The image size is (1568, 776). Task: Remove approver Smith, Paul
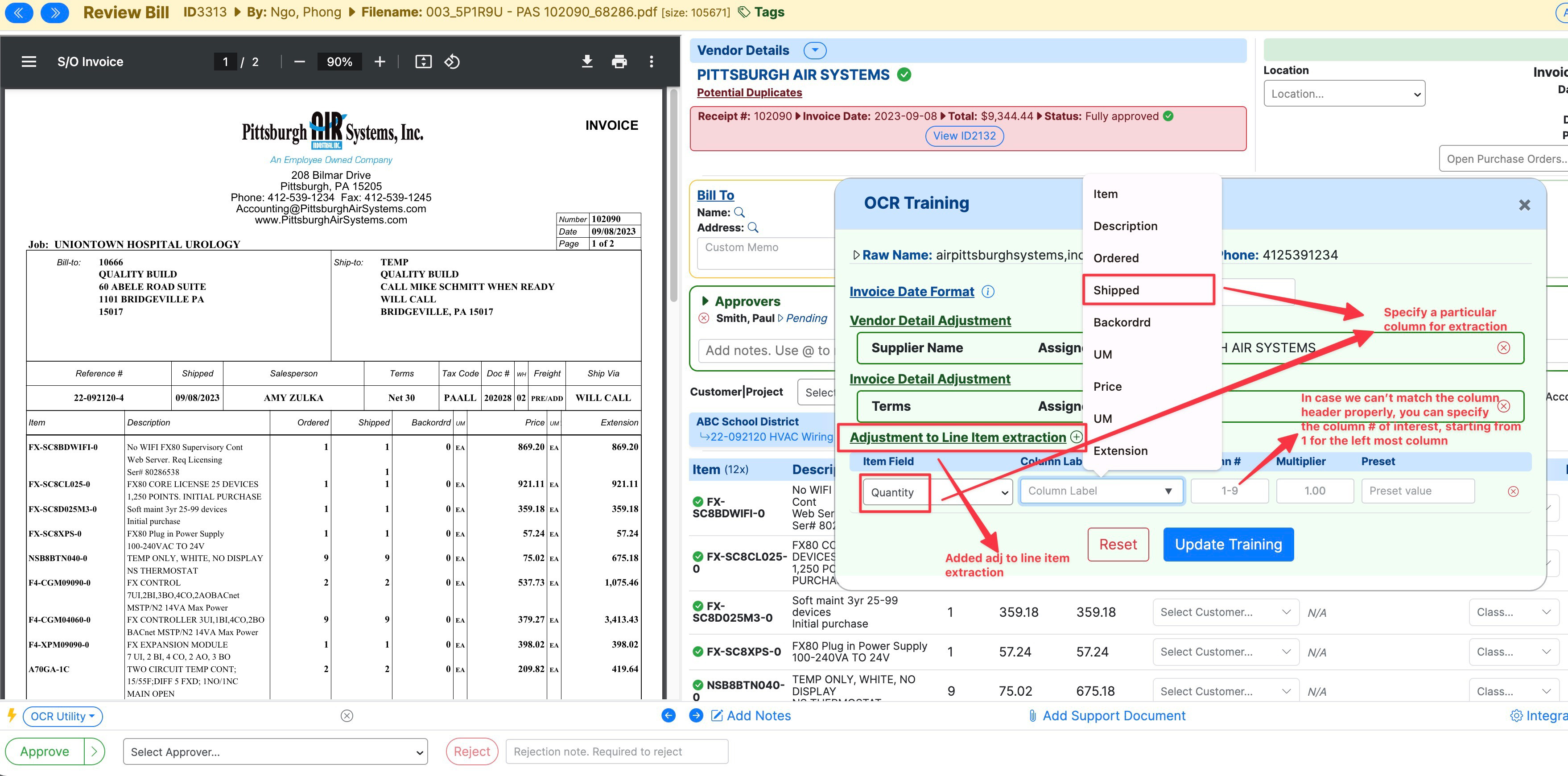(x=704, y=318)
